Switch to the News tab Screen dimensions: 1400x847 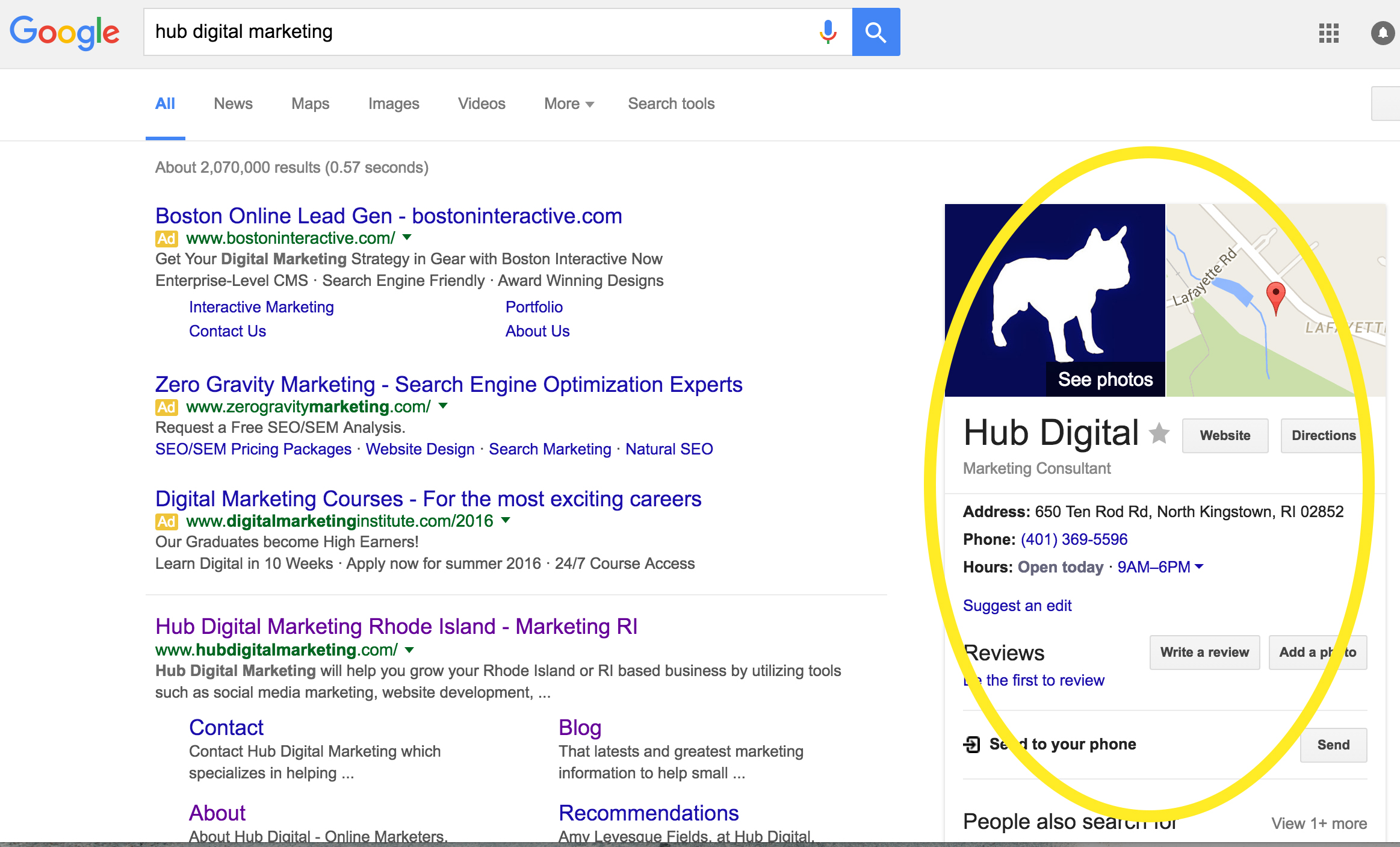[x=233, y=104]
